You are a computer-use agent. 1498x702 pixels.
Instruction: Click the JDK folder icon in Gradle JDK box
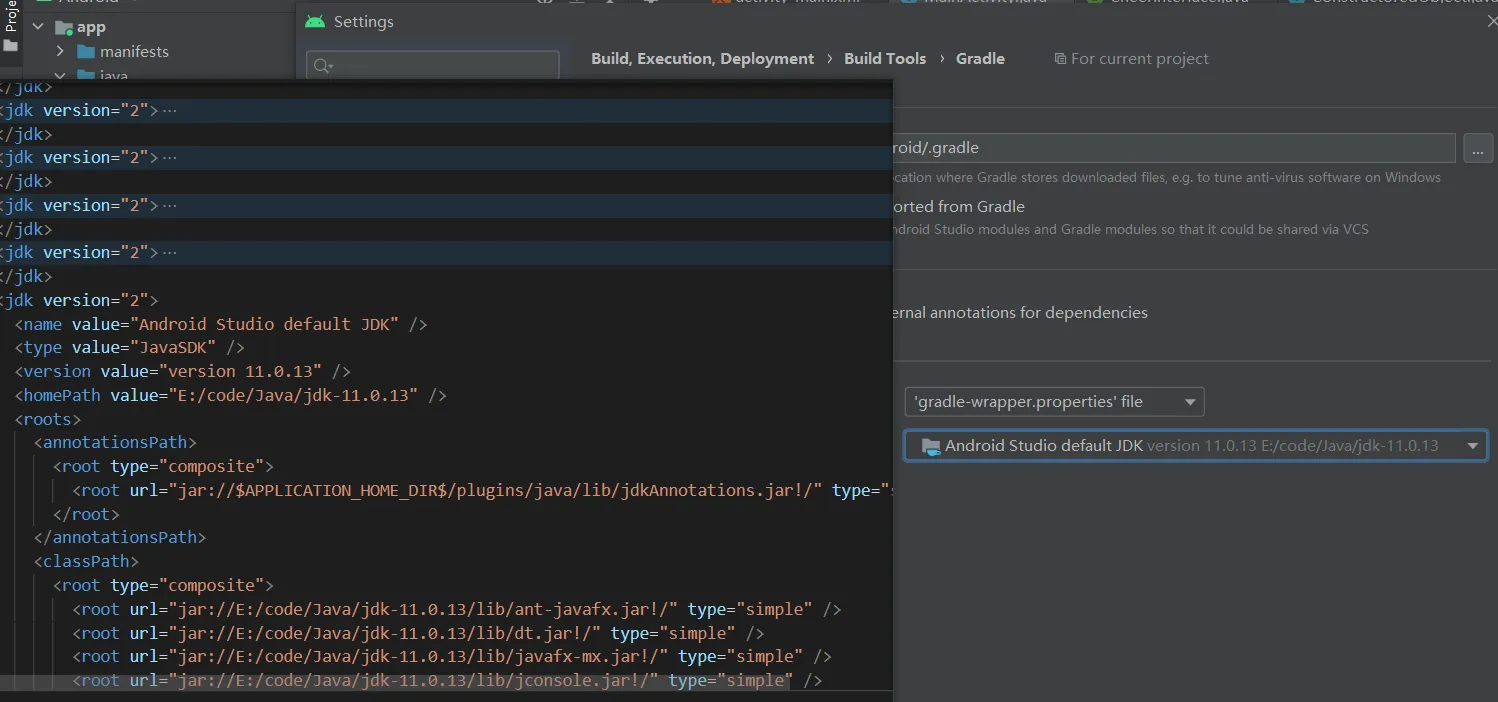point(931,446)
